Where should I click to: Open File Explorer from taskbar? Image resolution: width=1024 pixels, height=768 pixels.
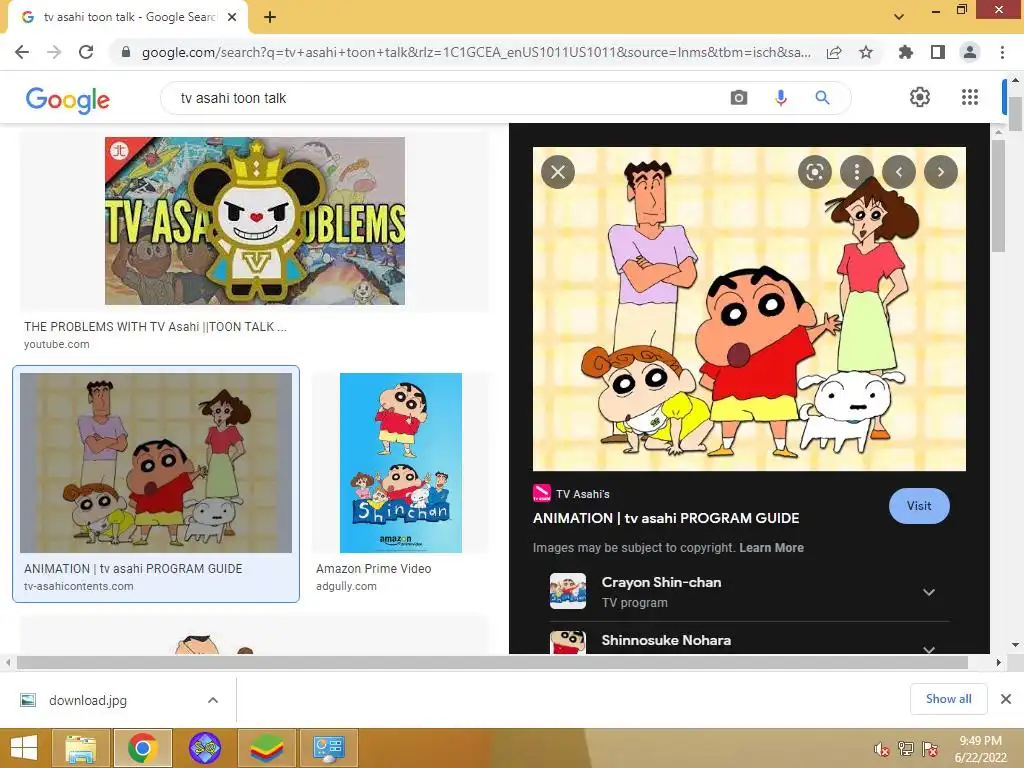80,748
